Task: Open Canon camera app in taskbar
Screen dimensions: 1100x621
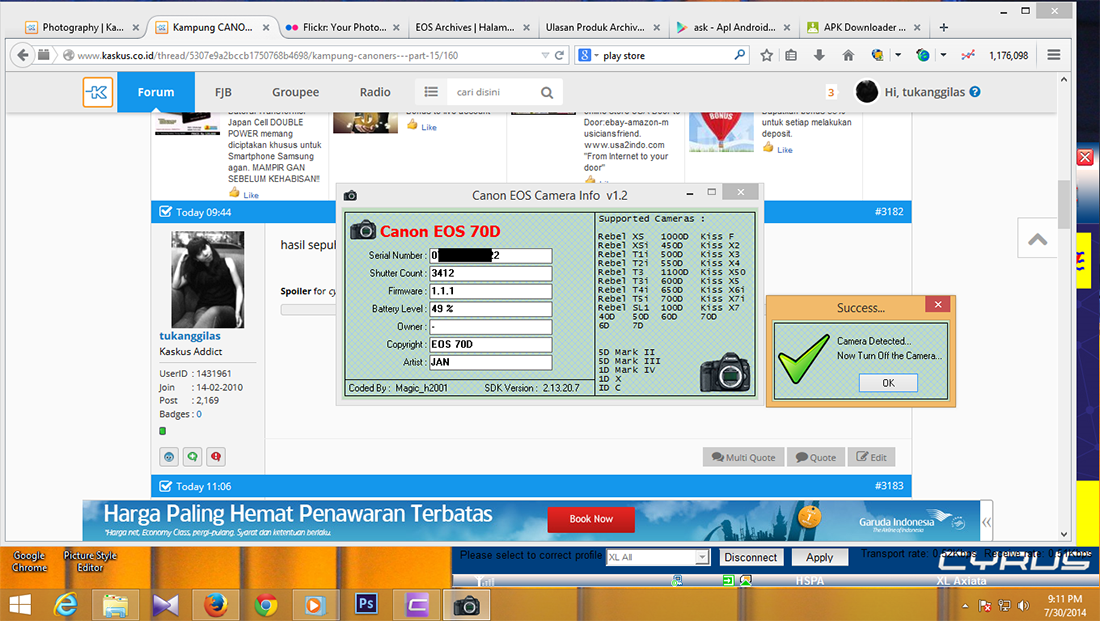Action: point(467,604)
